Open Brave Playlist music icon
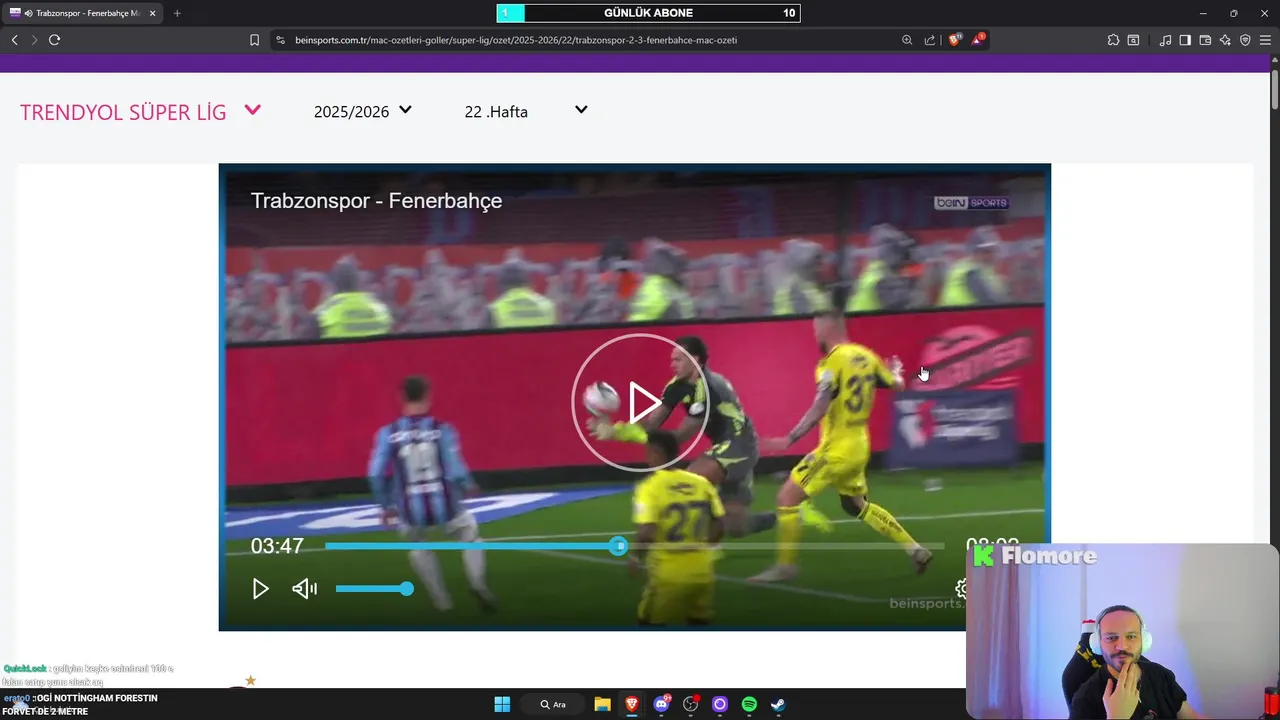Viewport: 1280px width, 720px height. point(1165,40)
